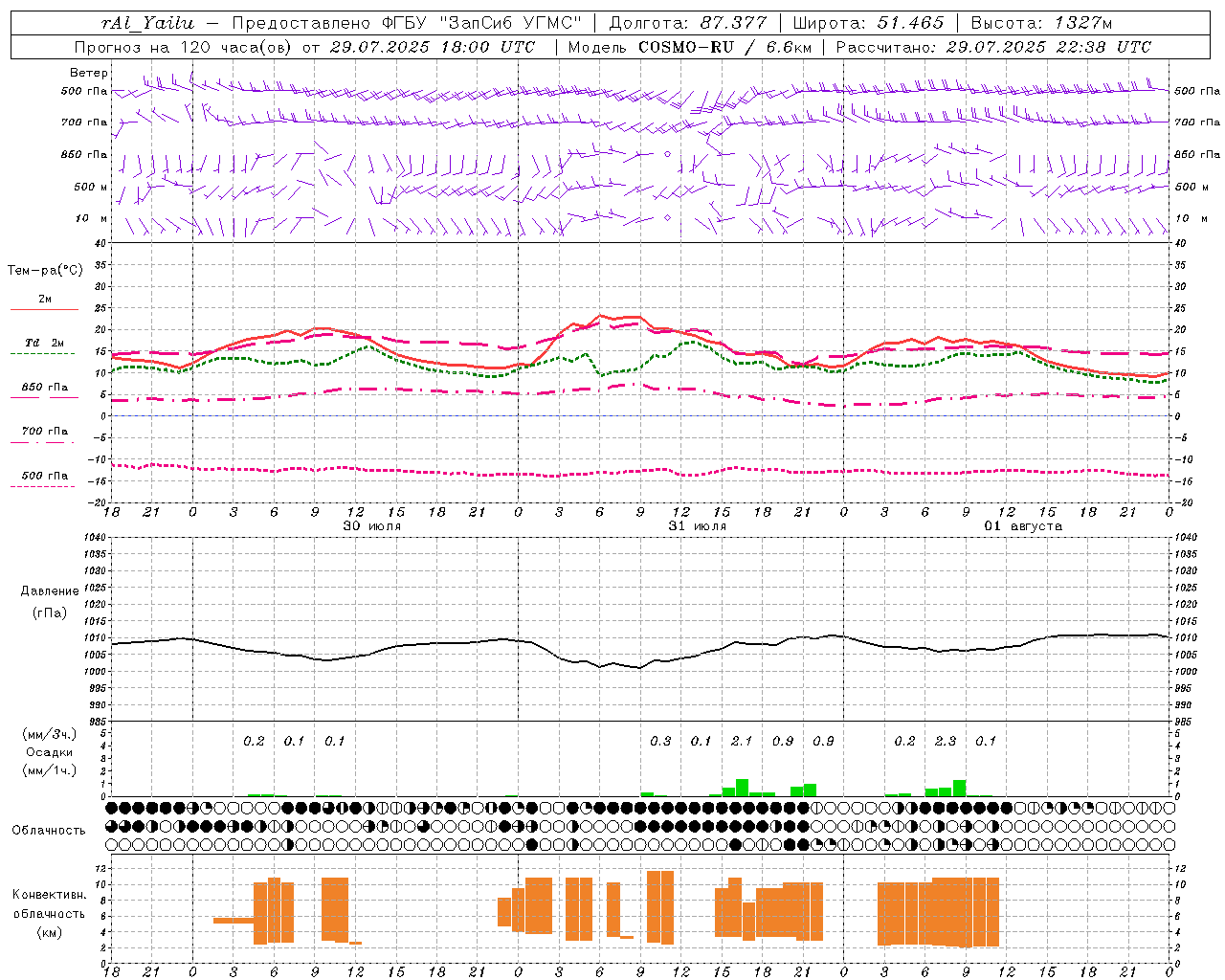The image size is (1225, 980).
Task: Click the '10 м' wind level label on left
Action: pyautogui.click(x=92, y=219)
